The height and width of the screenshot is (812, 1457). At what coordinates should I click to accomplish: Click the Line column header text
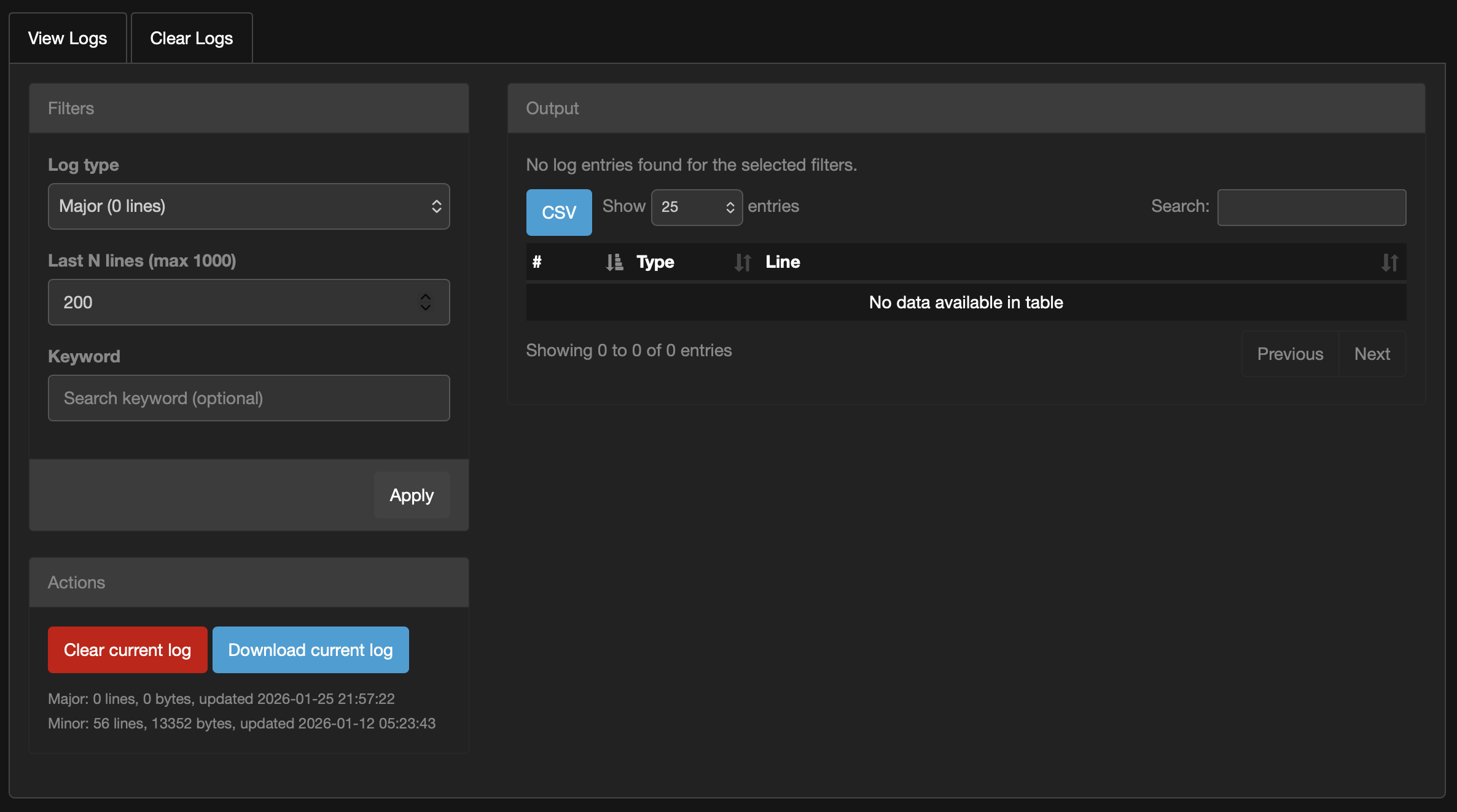click(783, 262)
